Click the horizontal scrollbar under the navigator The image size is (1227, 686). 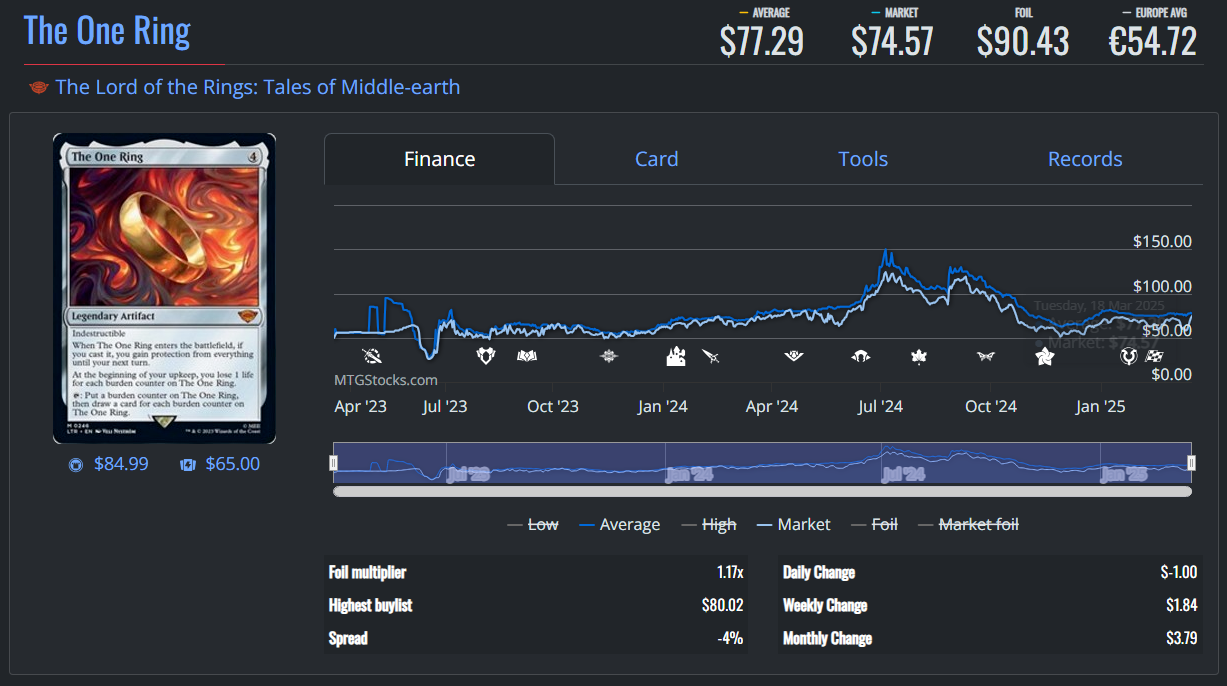[762, 491]
